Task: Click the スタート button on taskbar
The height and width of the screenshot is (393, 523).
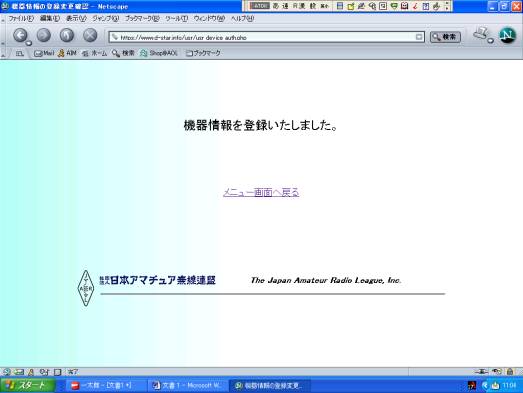Action: [x=28, y=385]
